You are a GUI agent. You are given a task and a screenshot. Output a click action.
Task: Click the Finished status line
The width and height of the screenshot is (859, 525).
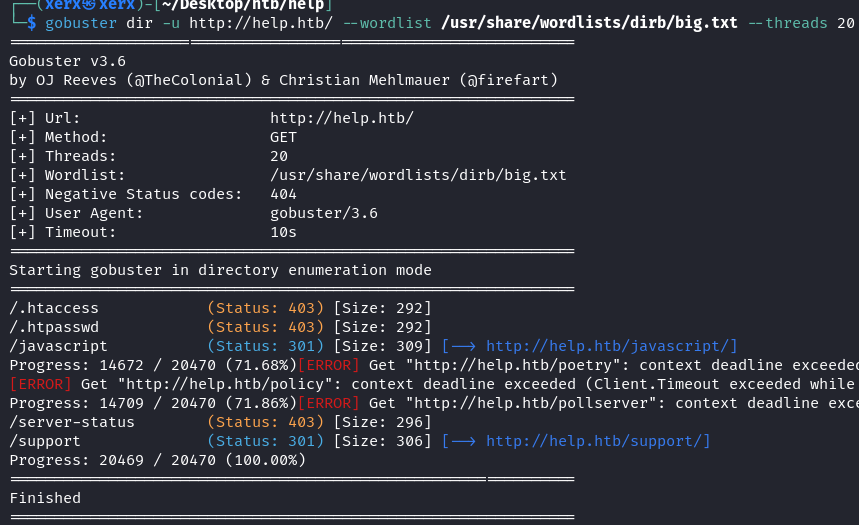click(45, 497)
